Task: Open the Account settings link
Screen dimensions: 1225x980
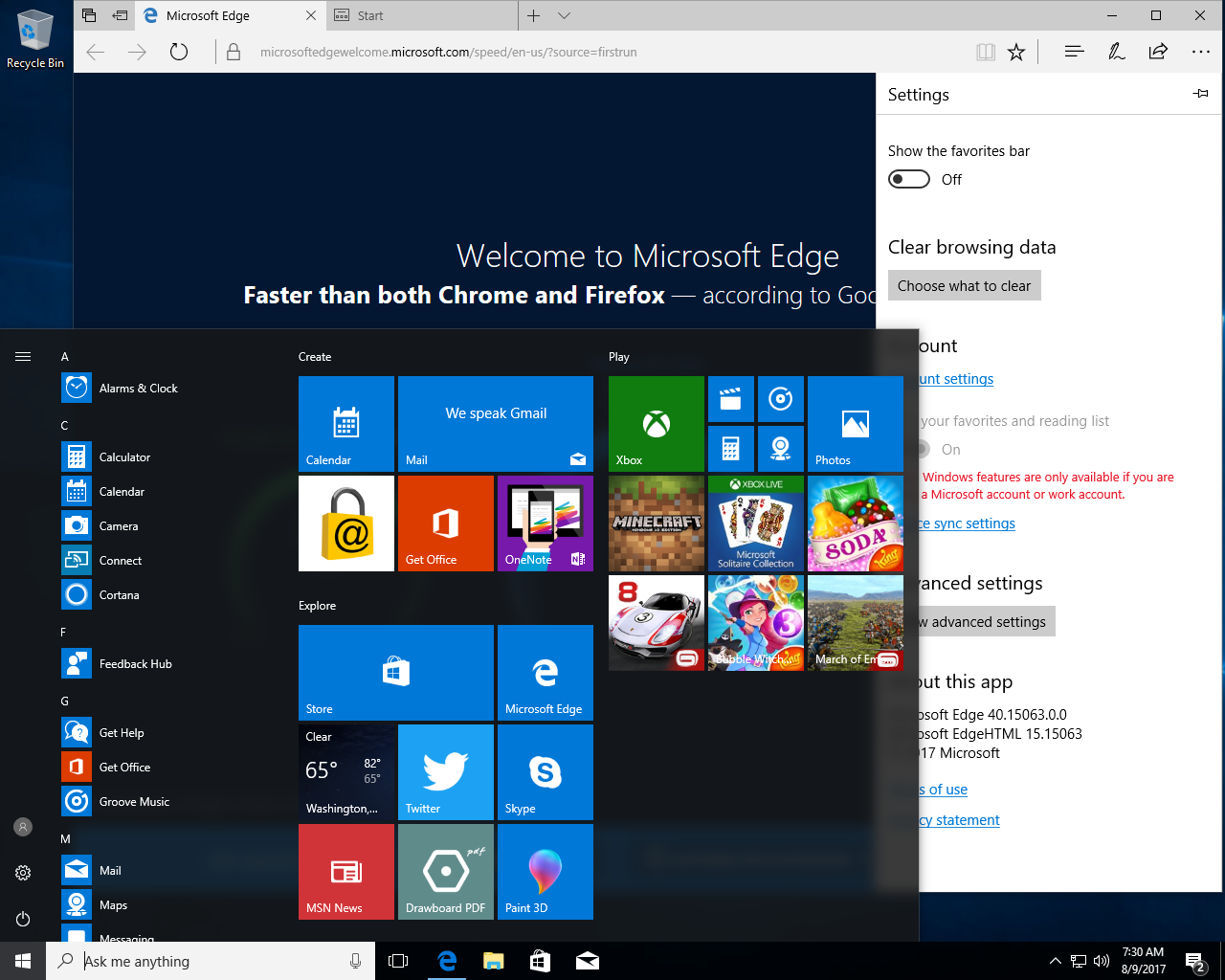Action: (x=956, y=379)
